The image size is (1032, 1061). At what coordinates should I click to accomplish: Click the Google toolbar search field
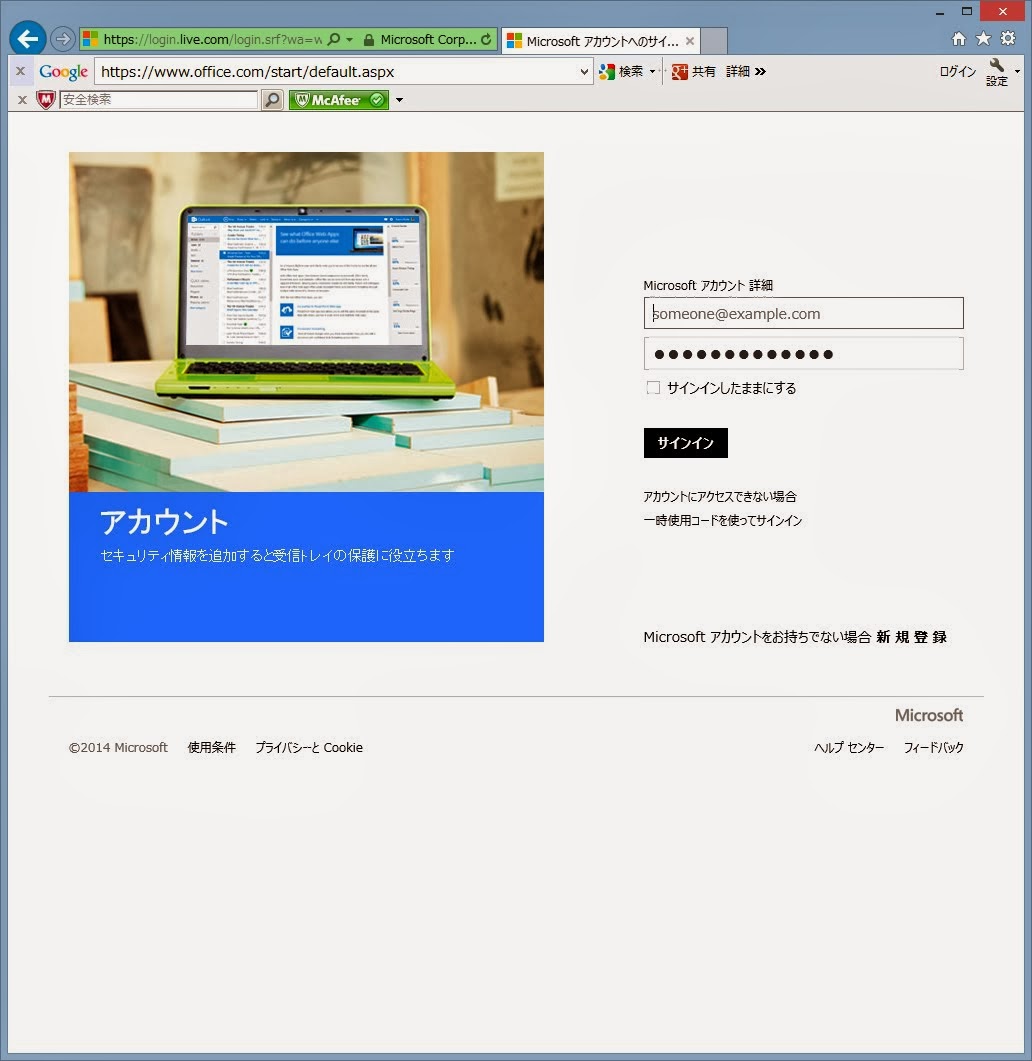pos(337,72)
